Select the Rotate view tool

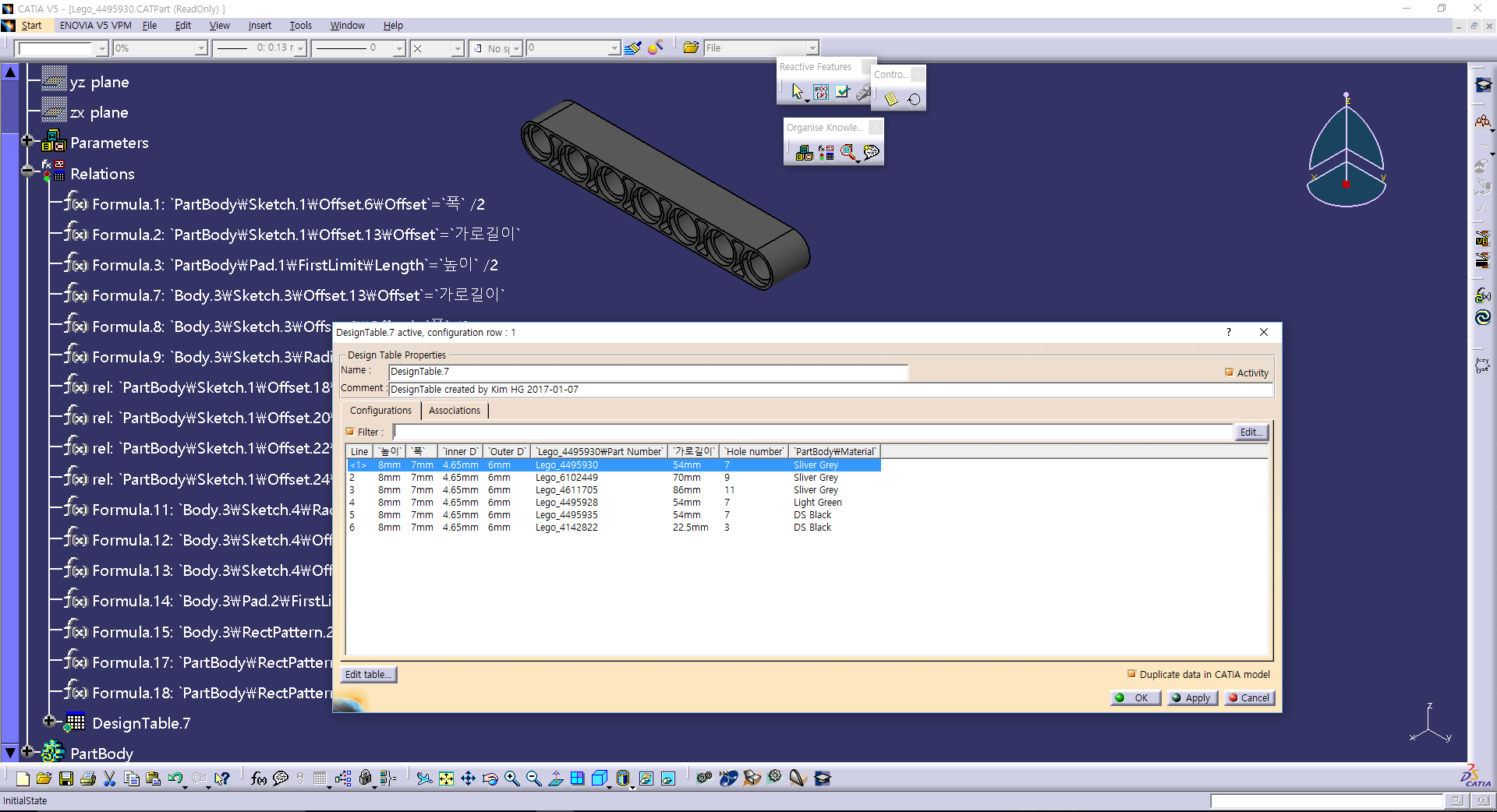coord(490,778)
